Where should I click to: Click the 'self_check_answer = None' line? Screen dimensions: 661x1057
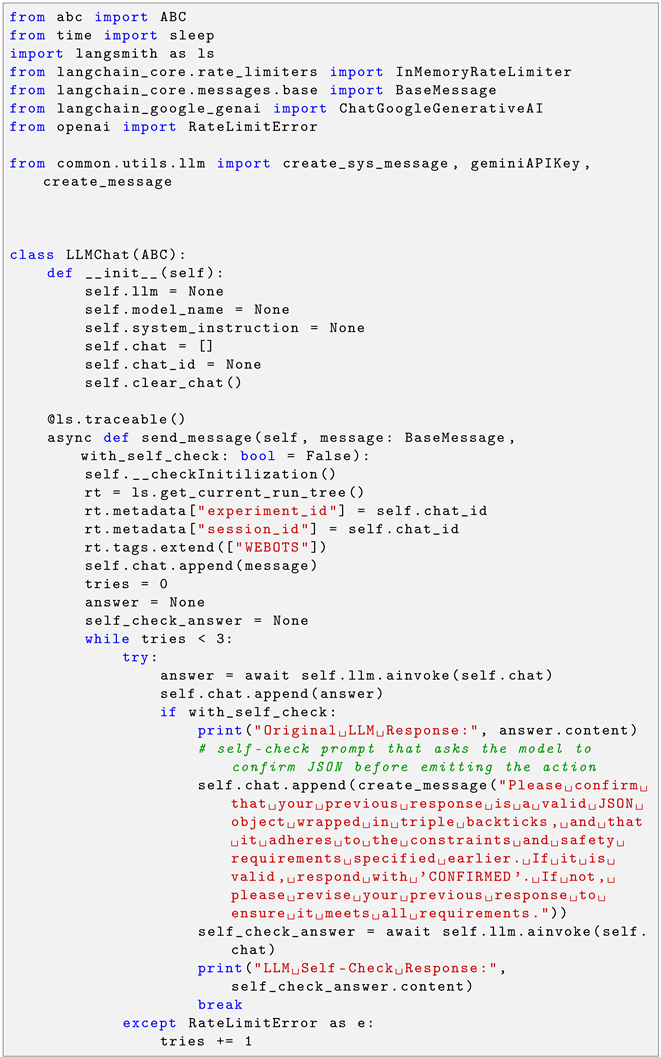pyautogui.click(x=197, y=620)
